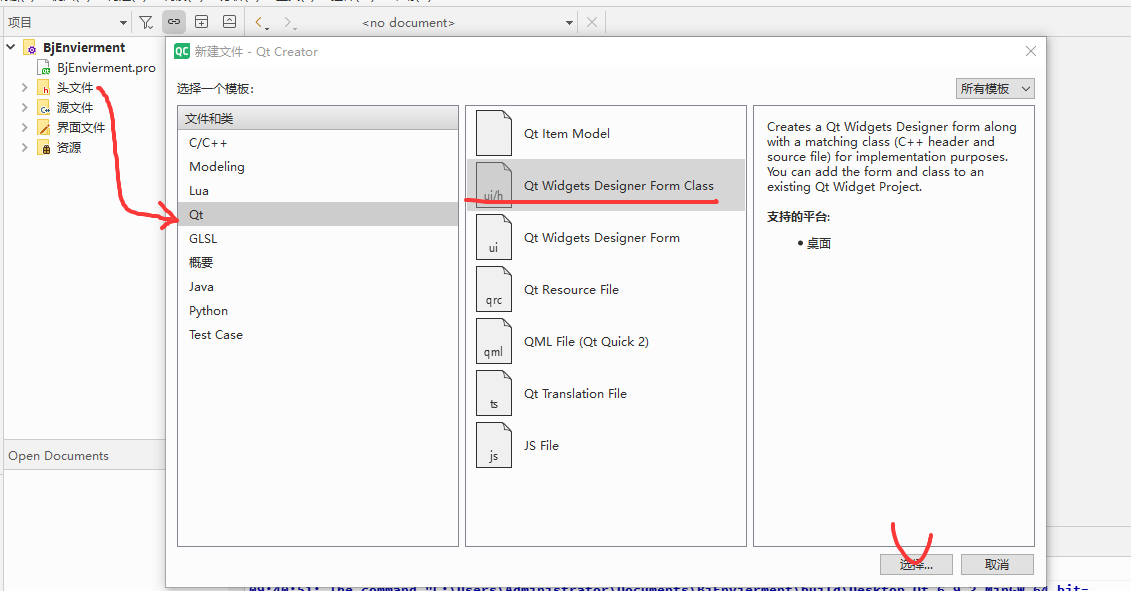Choose the Qt Widgets Designer Form template
This screenshot has width=1131, height=591.
point(606,237)
